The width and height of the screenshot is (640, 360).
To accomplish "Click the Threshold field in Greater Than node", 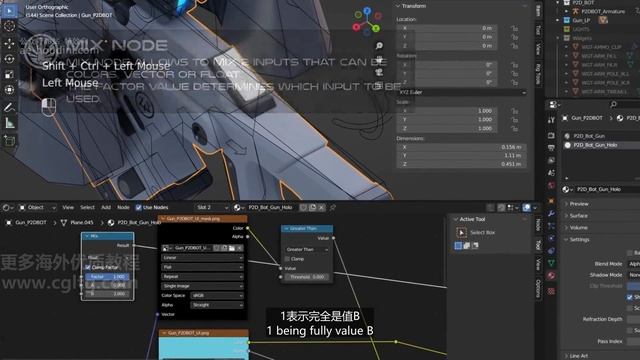I will click(307, 277).
